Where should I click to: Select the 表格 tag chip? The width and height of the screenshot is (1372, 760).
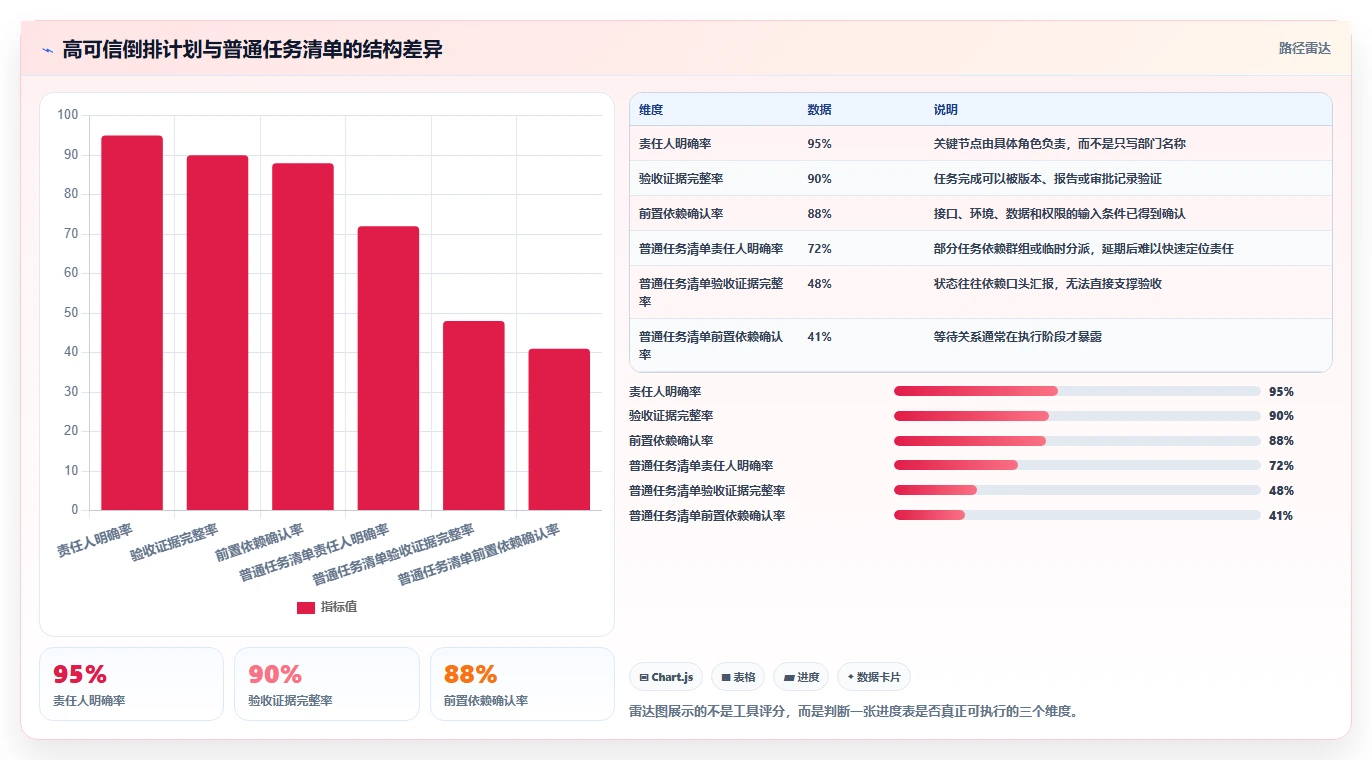coord(738,677)
